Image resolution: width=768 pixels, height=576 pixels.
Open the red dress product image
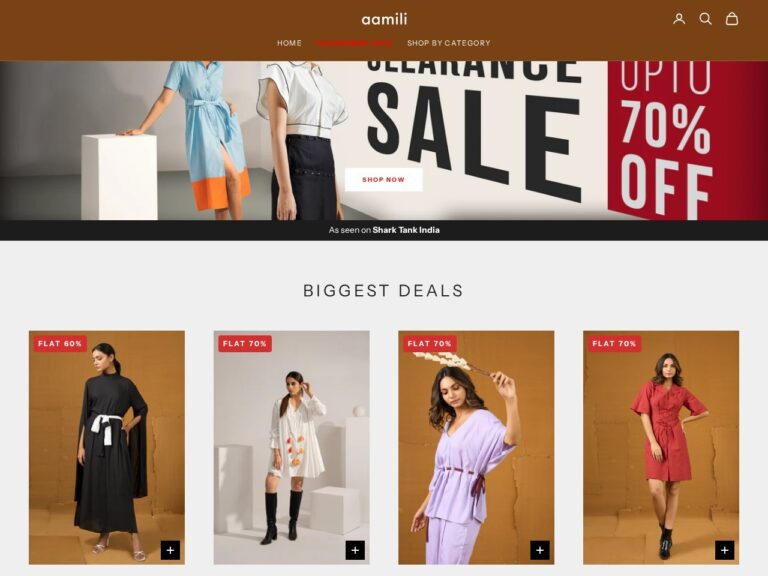point(661,447)
